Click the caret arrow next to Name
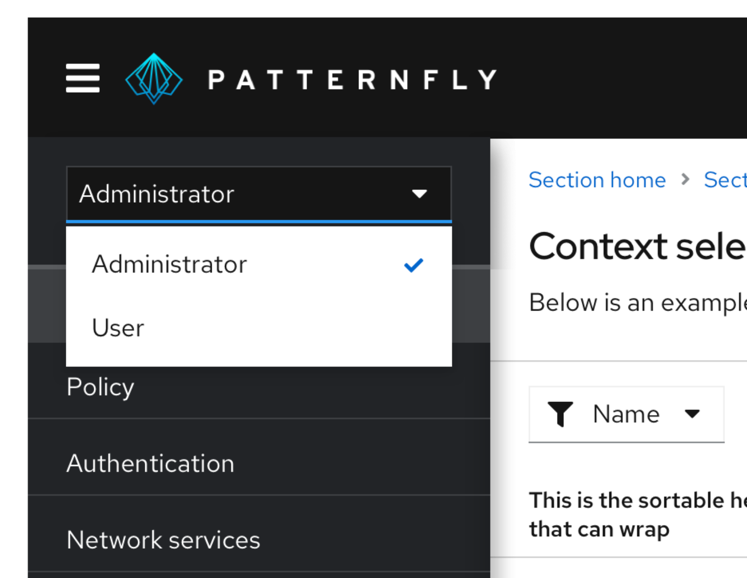Viewport: 747px width, 578px height. [x=692, y=414]
